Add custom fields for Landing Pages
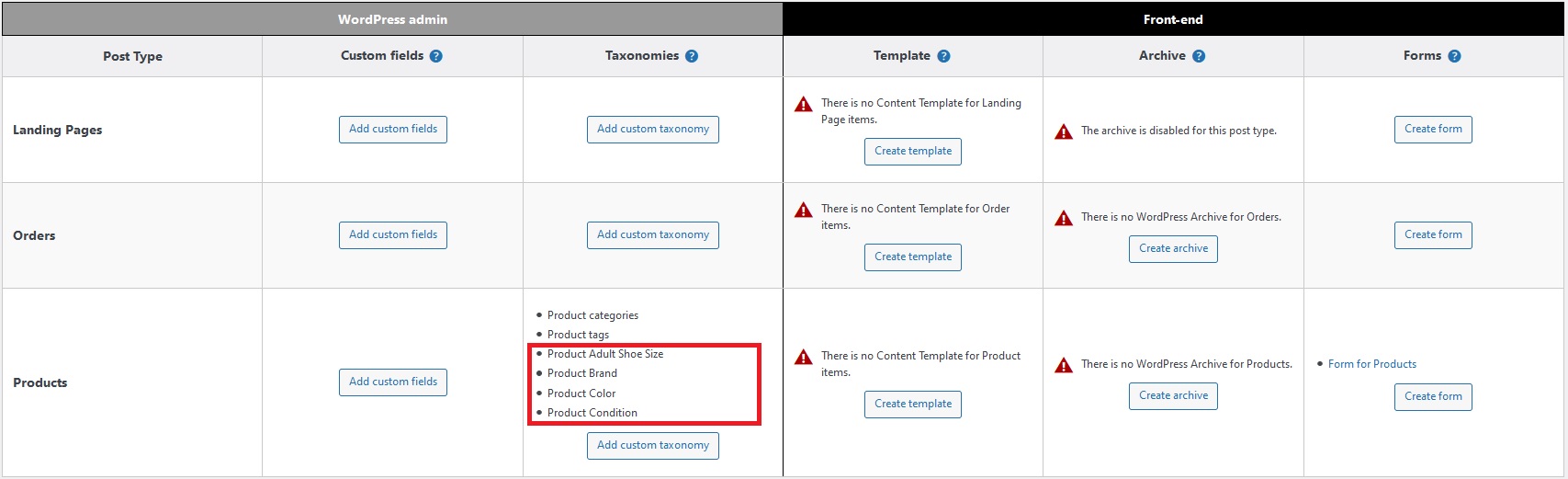 click(x=393, y=130)
